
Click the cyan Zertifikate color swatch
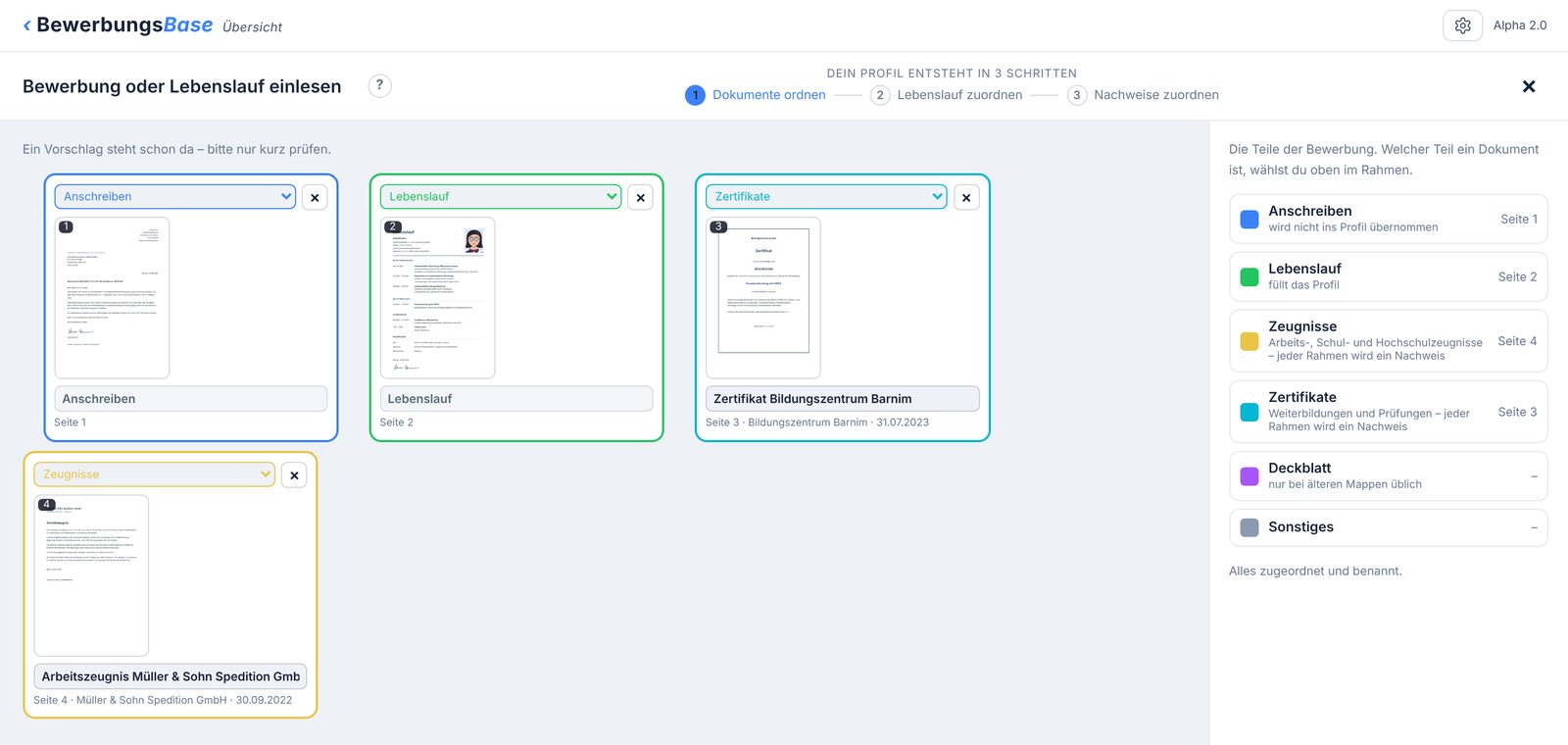click(1249, 412)
